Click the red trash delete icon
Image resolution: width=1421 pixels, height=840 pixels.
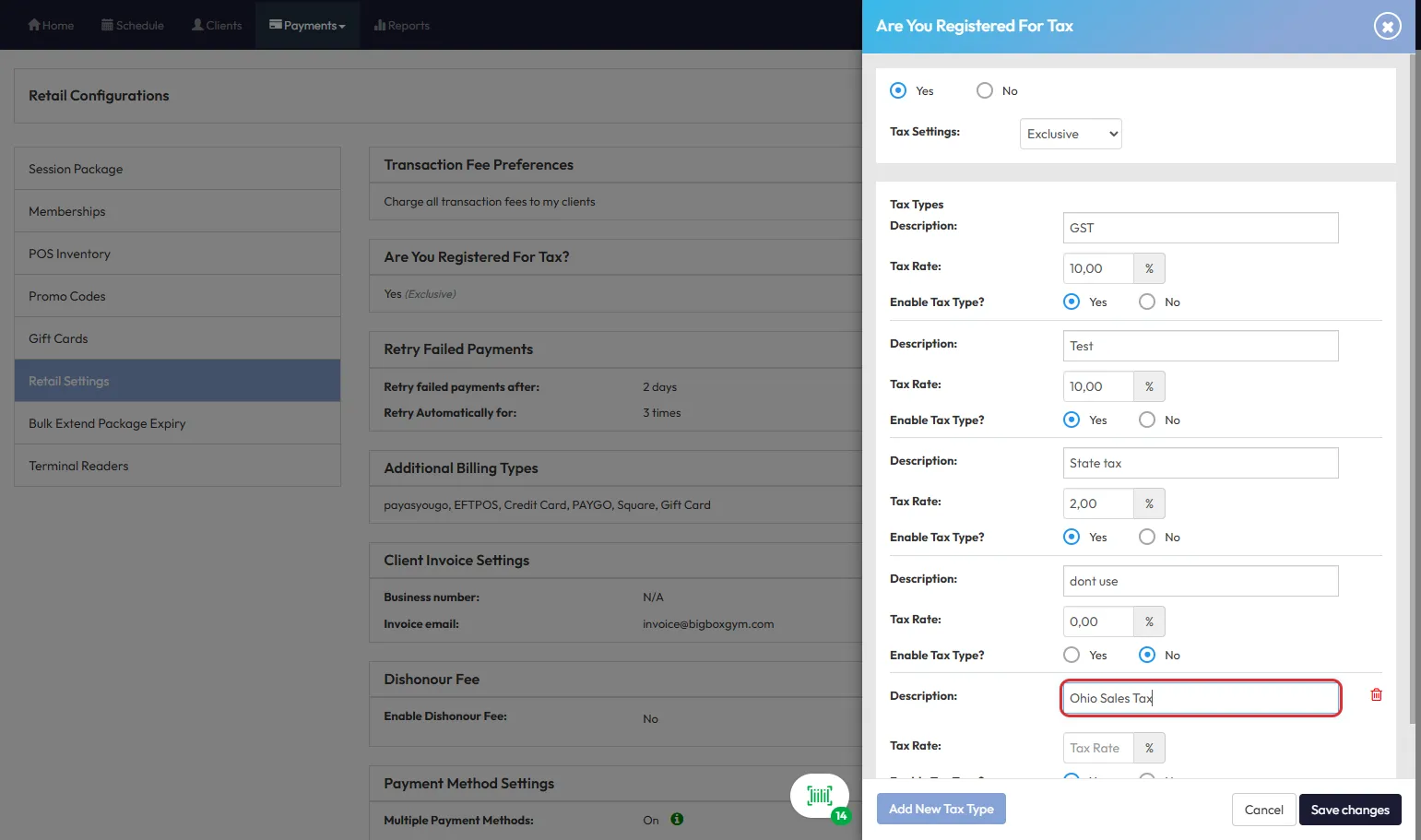(x=1376, y=695)
